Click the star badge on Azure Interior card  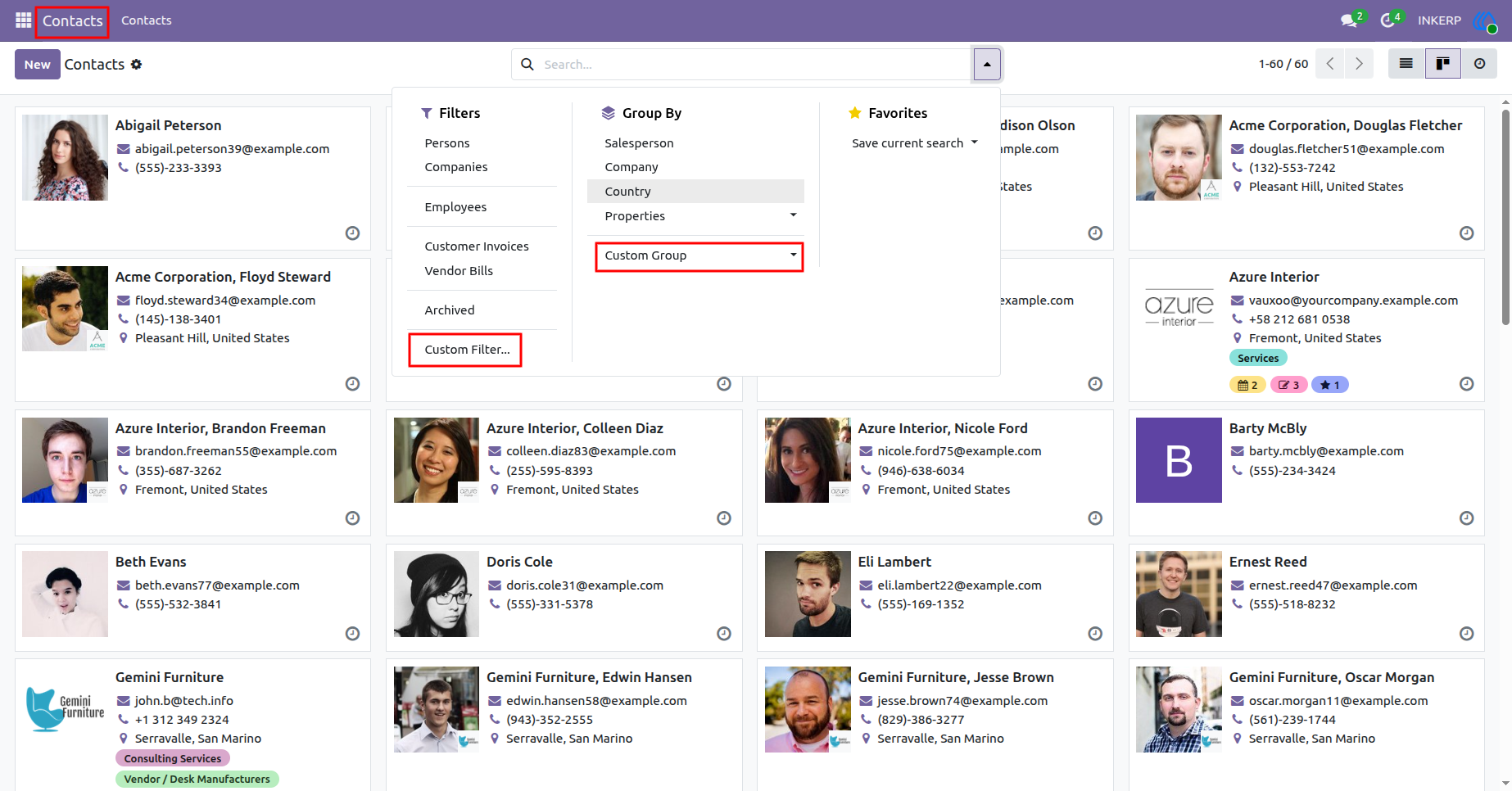tap(1330, 385)
